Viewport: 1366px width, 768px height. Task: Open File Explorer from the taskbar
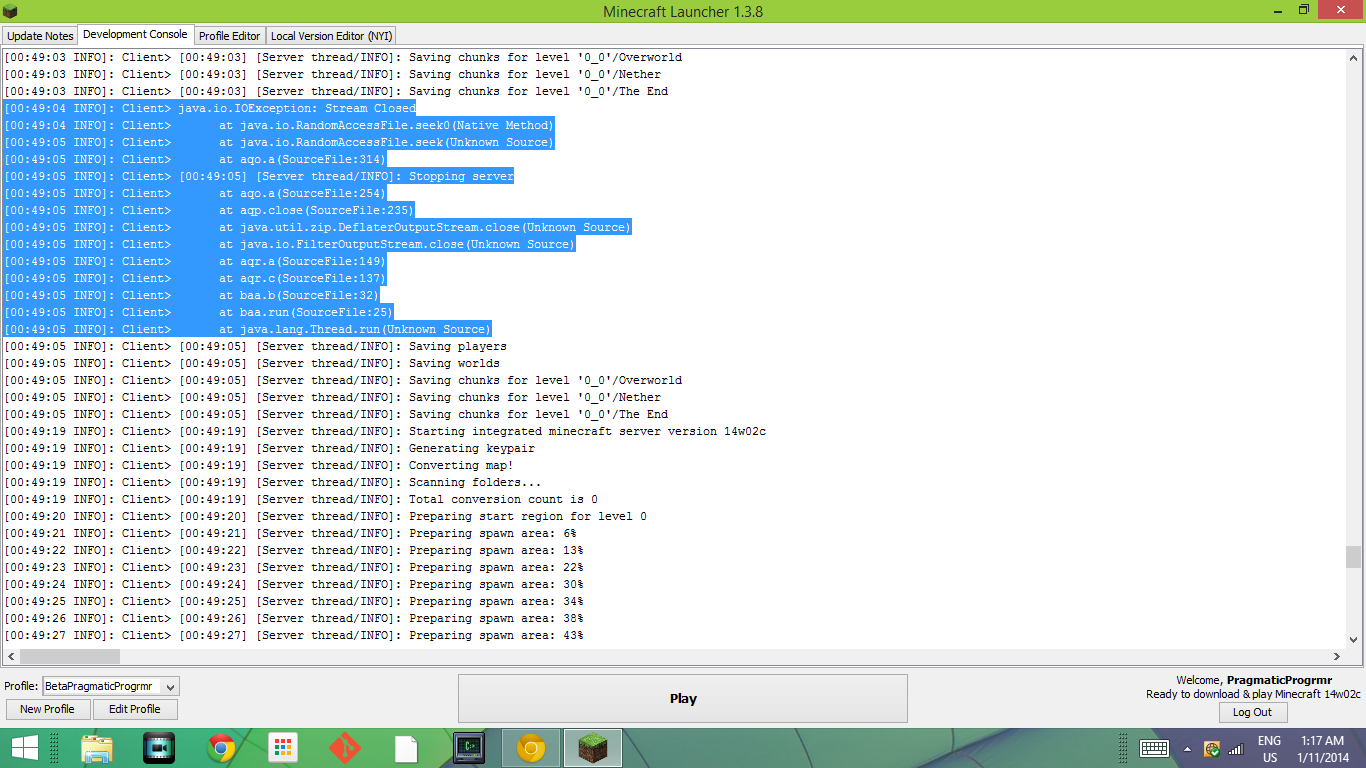tap(96, 748)
